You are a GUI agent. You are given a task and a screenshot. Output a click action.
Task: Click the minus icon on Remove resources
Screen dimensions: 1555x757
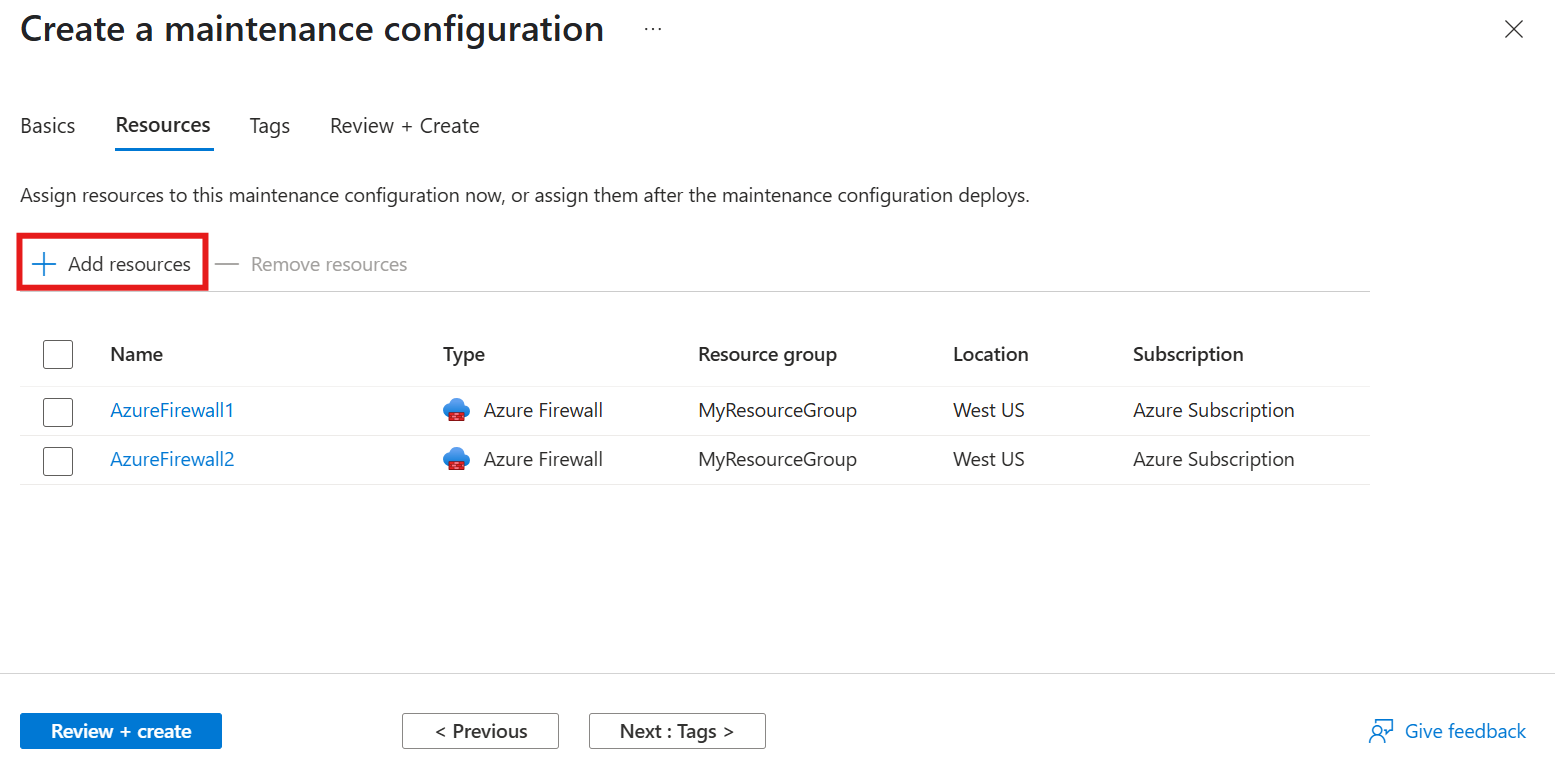tap(227, 263)
